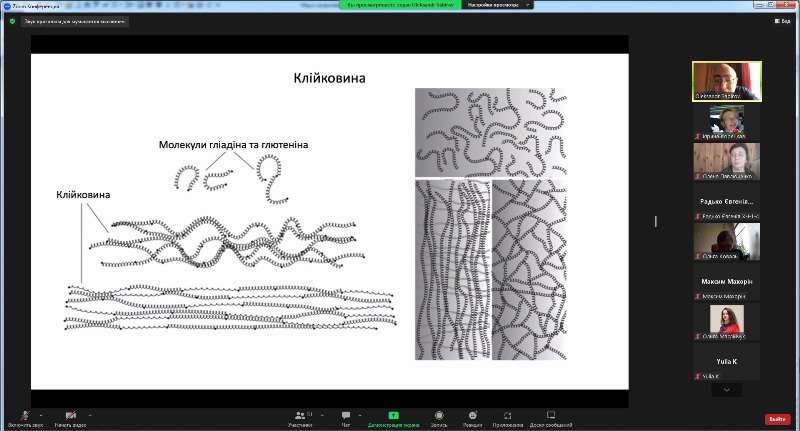Select Олена's video thumbnail with wooden background
This screenshot has height=431, width=800.
tap(727, 161)
